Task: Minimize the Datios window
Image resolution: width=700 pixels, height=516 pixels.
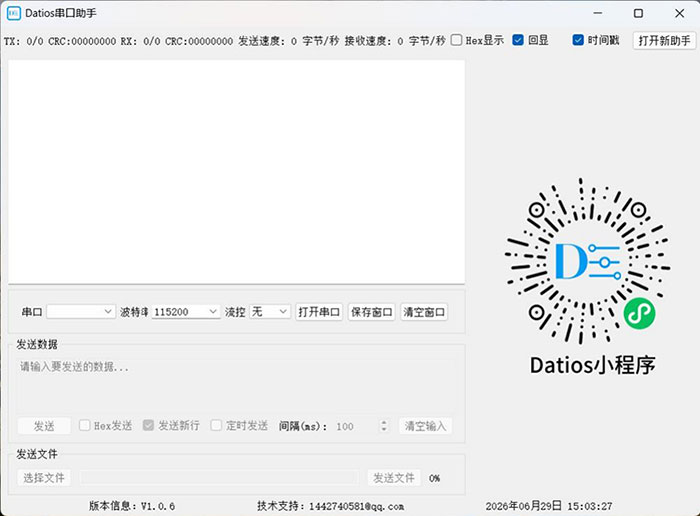Action: click(x=597, y=13)
